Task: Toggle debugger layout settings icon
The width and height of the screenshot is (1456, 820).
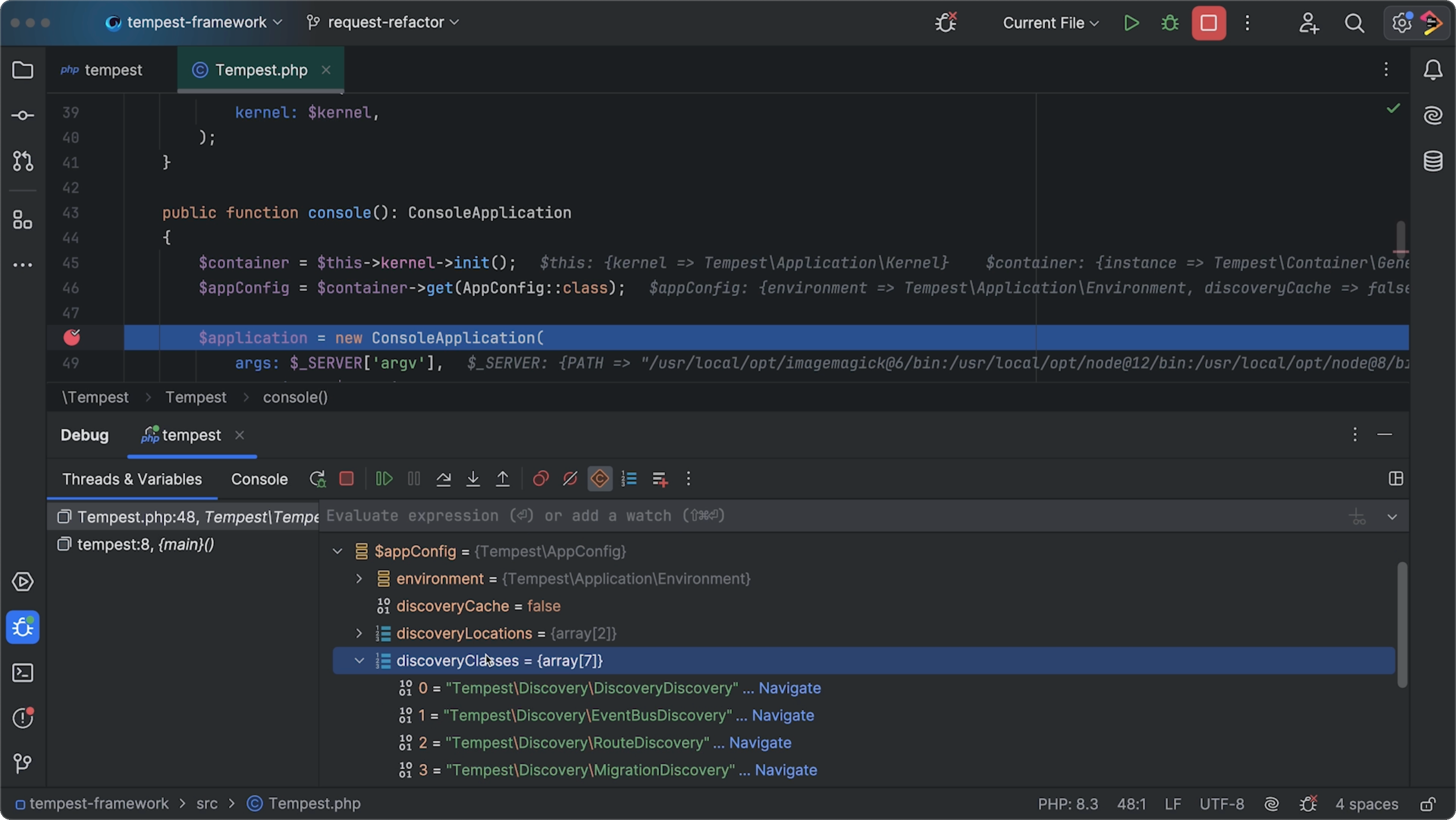Action: [1395, 479]
